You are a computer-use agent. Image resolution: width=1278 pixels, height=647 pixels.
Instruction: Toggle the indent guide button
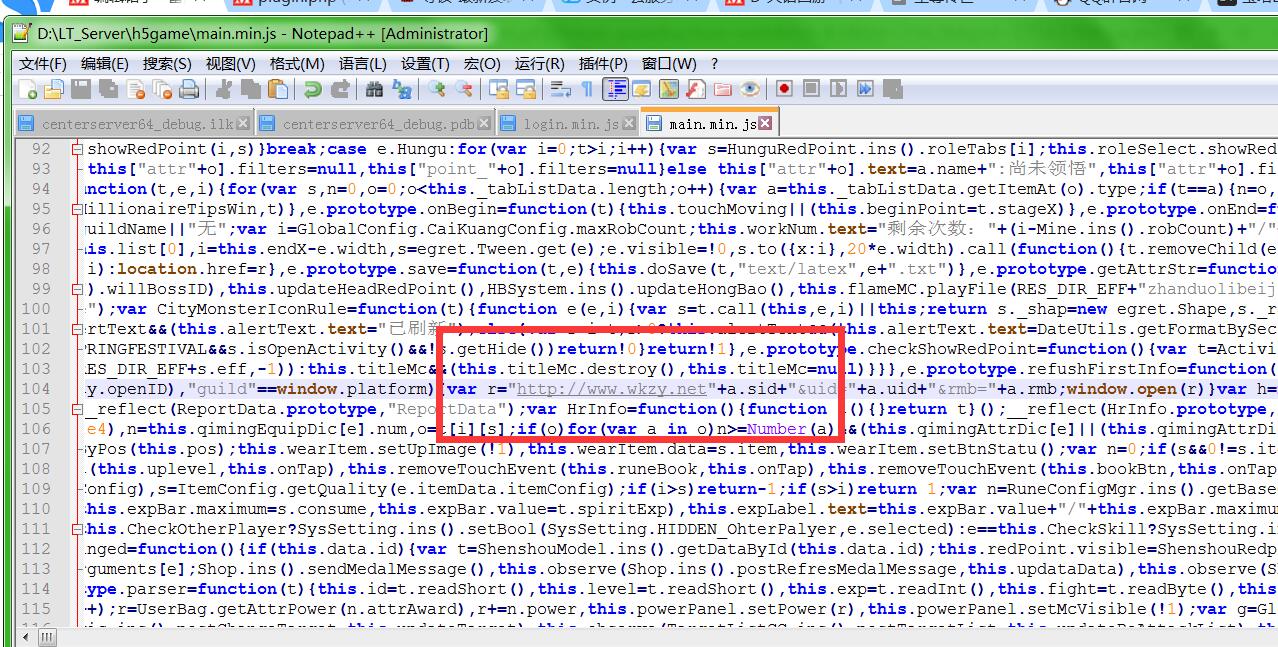coord(615,90)
